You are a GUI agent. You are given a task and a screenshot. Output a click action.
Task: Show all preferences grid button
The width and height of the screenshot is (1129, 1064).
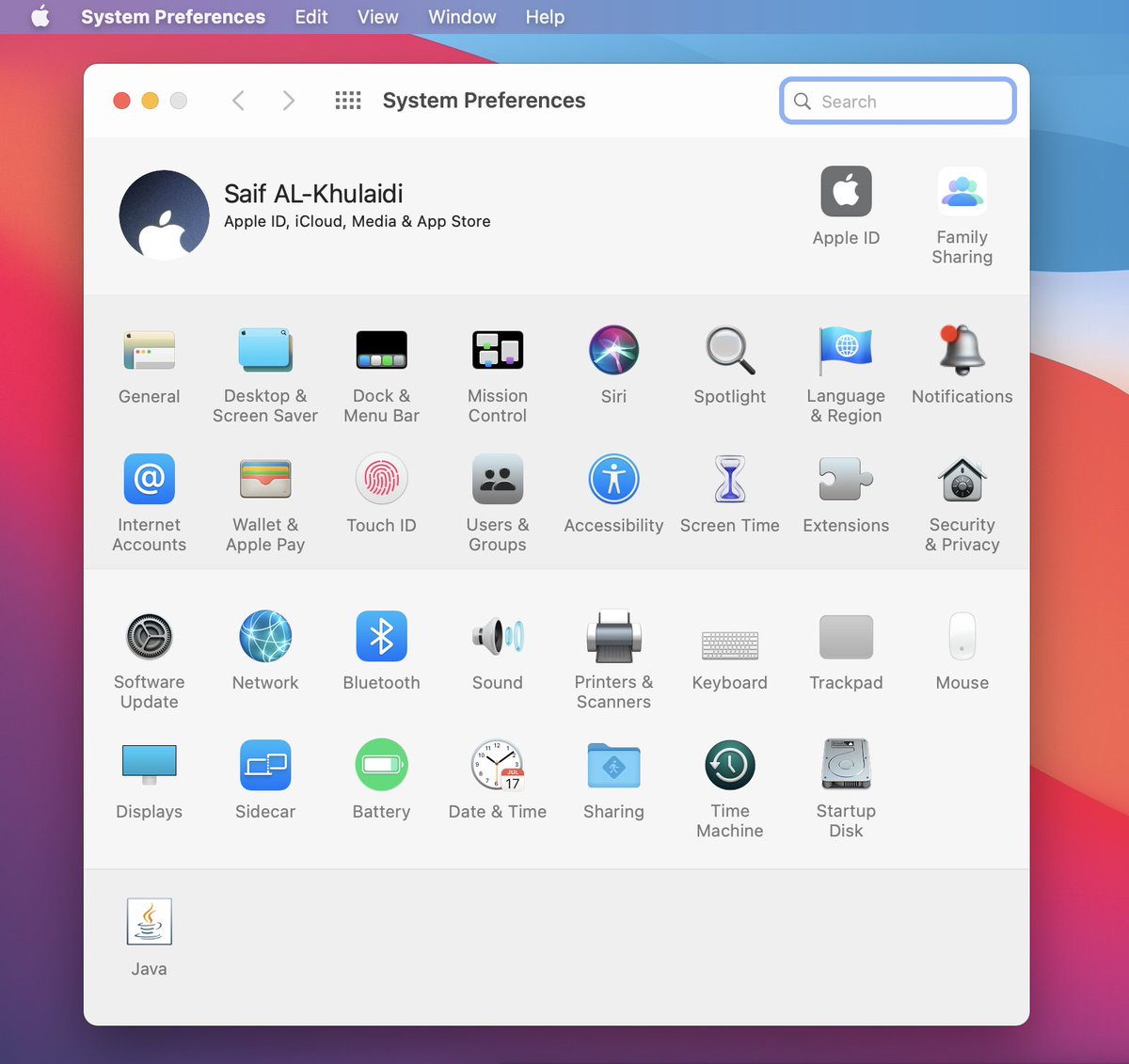point(348,100)
